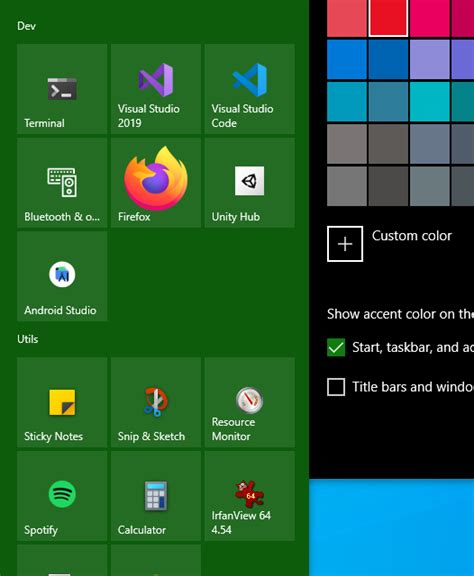Open Sticky Notes tile
Viewport: 474px width, 576px height.
click(62, 402)
